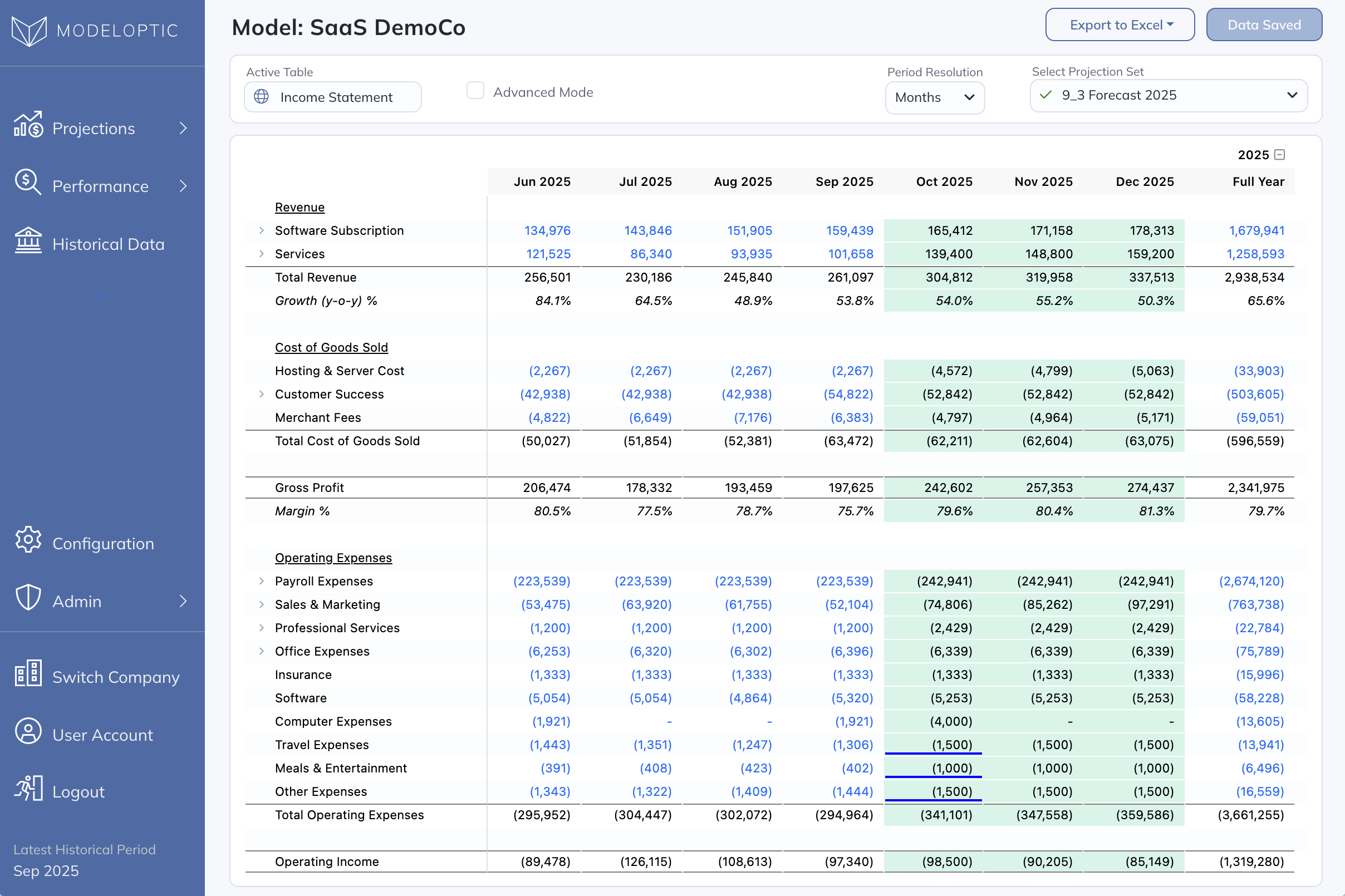Click the Admin shield icon
This screenshot has width=1345, height=896.
tap(28, 598)
